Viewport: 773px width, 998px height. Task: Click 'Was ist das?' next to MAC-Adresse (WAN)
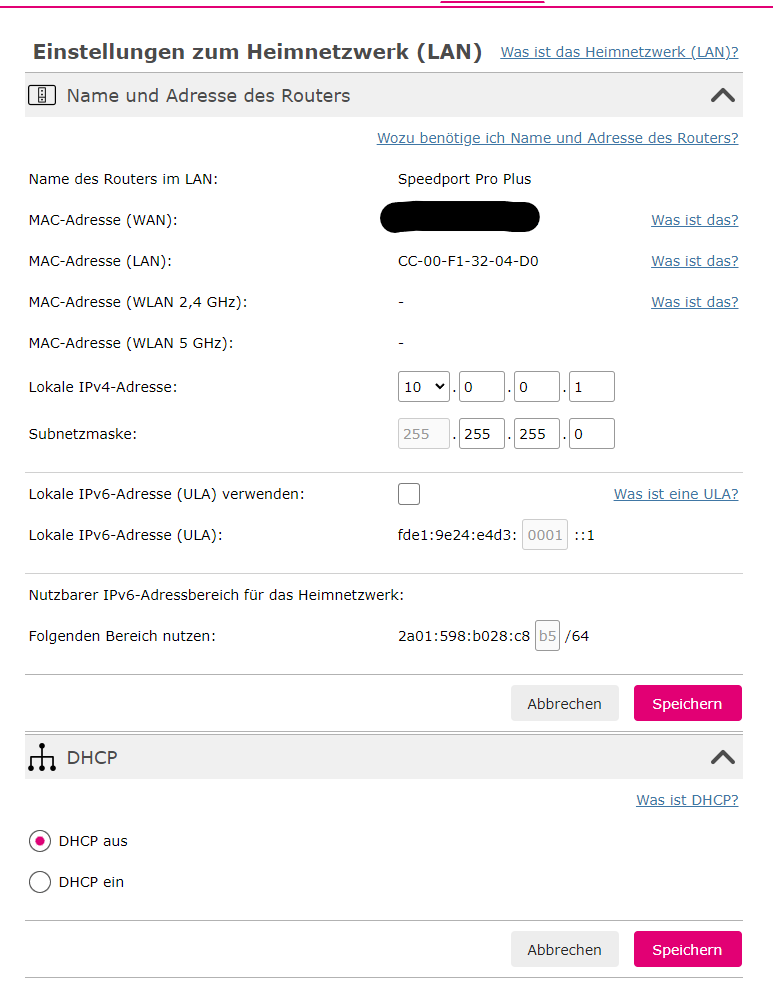pyautogui.click(x=694, y=220)
